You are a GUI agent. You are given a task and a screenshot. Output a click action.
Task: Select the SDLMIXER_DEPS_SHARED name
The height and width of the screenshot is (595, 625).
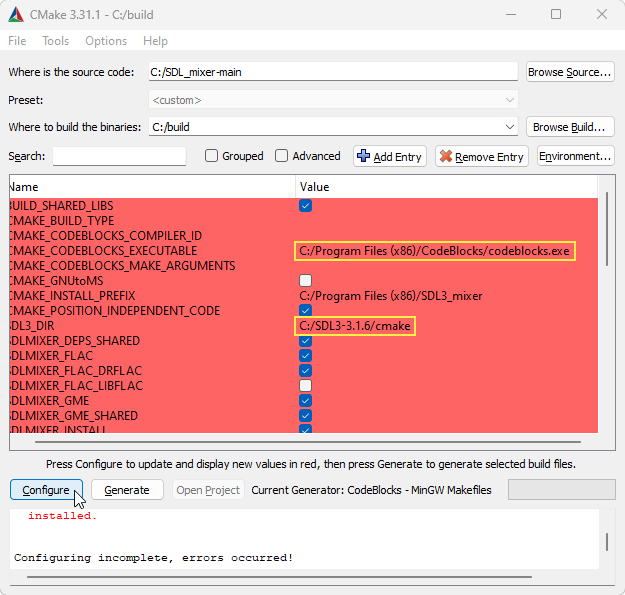point(75,341)
